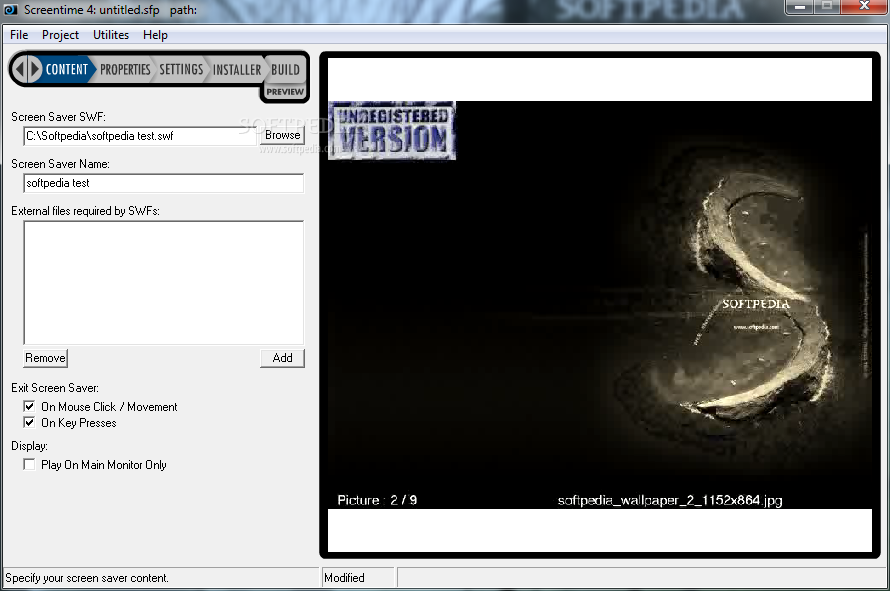Click the next step right arrow
This screenshot has width=890, height=591.
pos(35,69)
